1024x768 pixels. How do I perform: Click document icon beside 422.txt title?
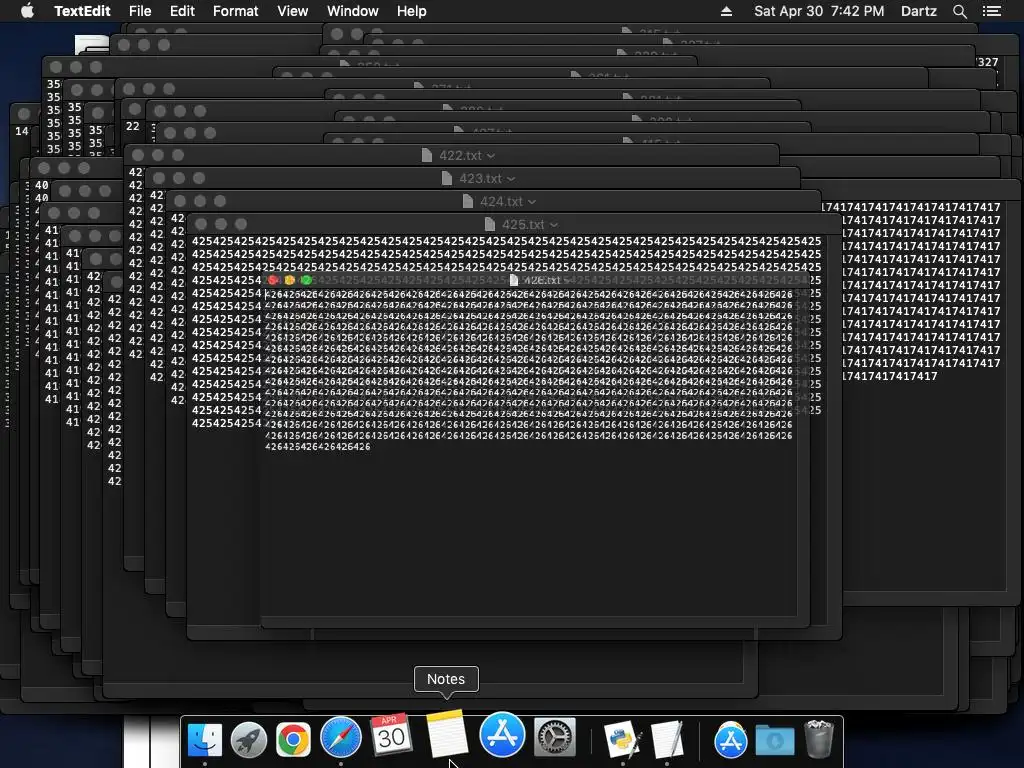point(426,155)
